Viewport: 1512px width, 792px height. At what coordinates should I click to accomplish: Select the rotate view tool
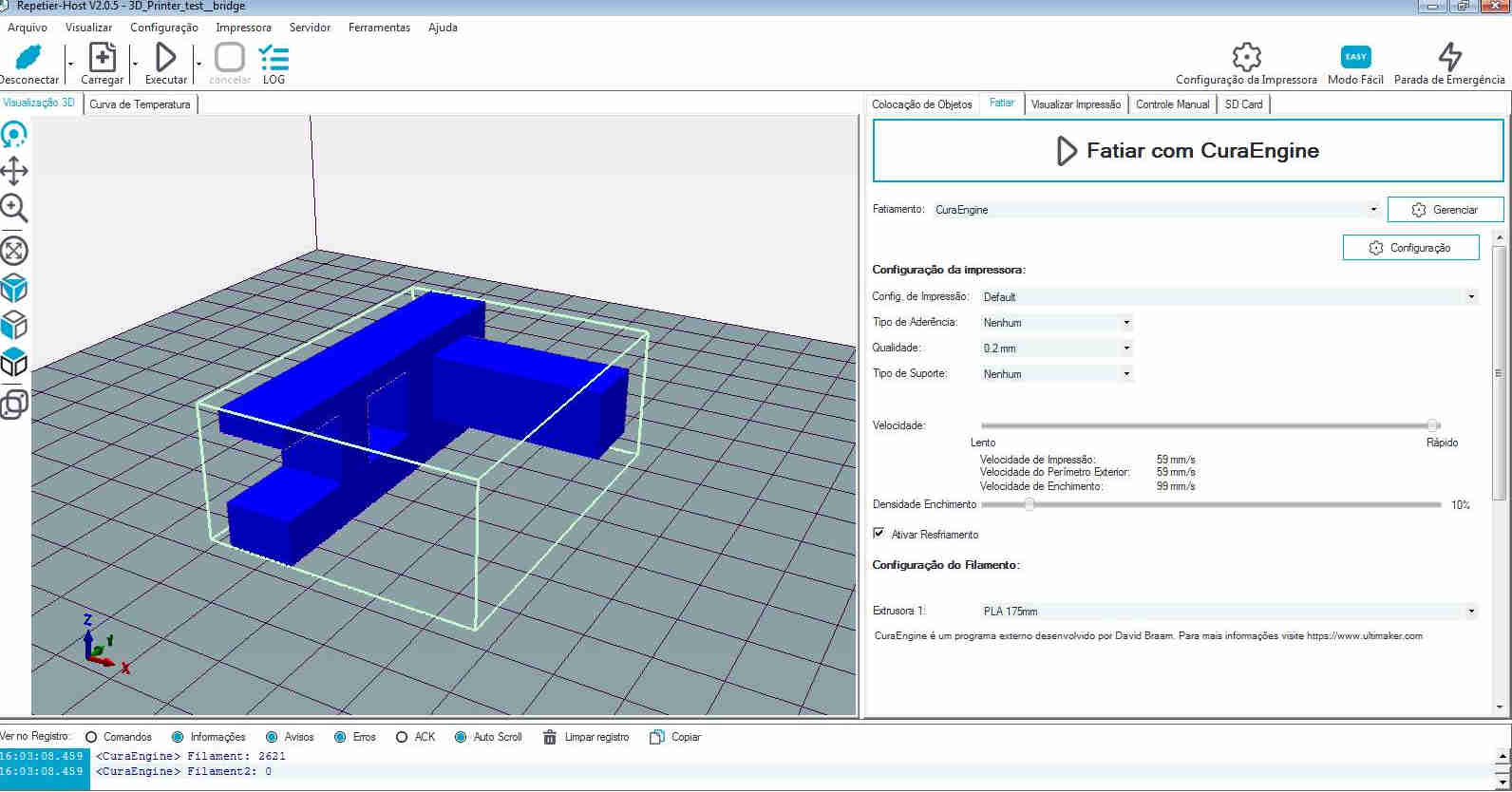point(14,135)
